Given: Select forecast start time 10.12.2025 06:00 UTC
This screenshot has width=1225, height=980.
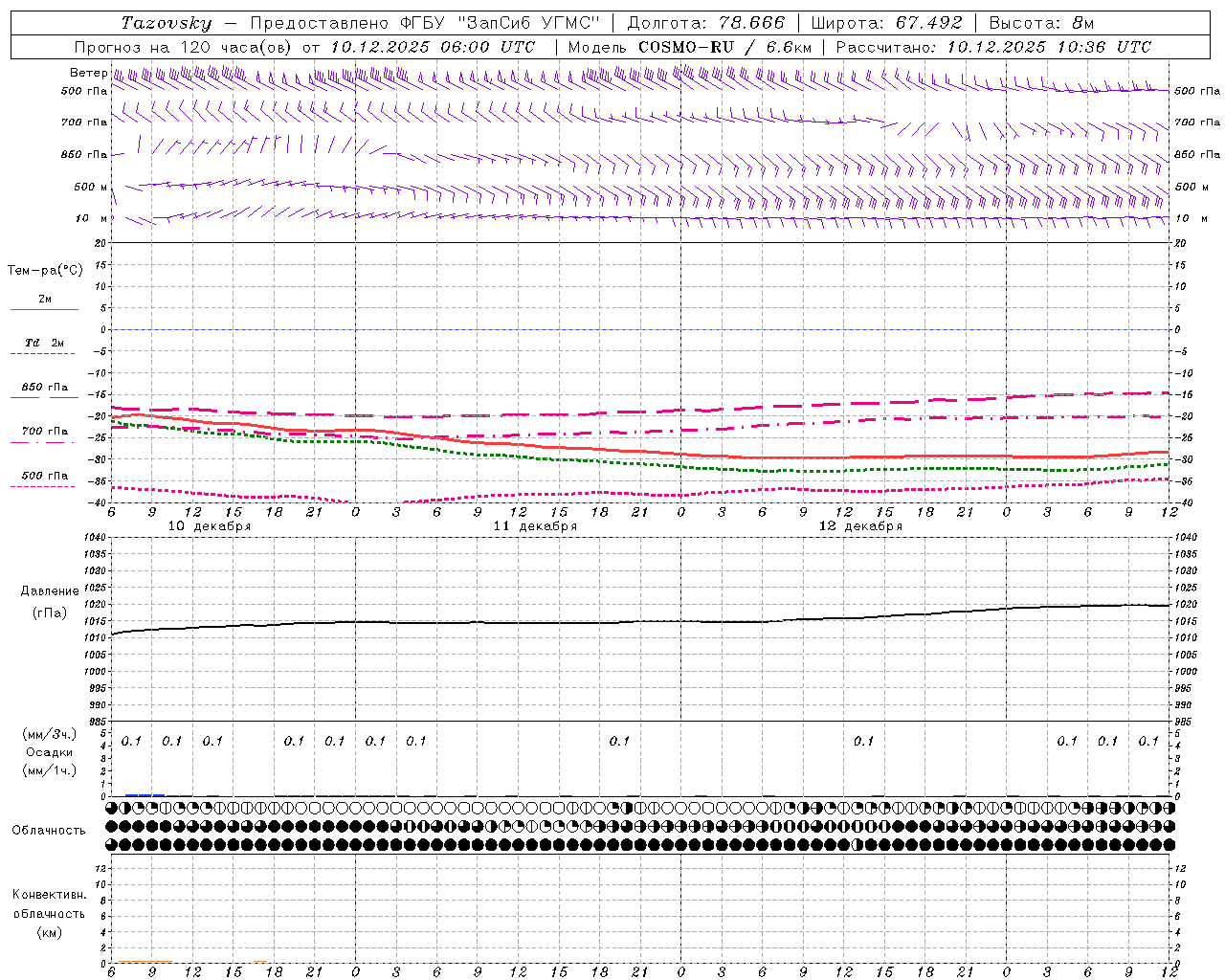Looking at the screenshot, I should pyautogui.click(x=433, y=47).
